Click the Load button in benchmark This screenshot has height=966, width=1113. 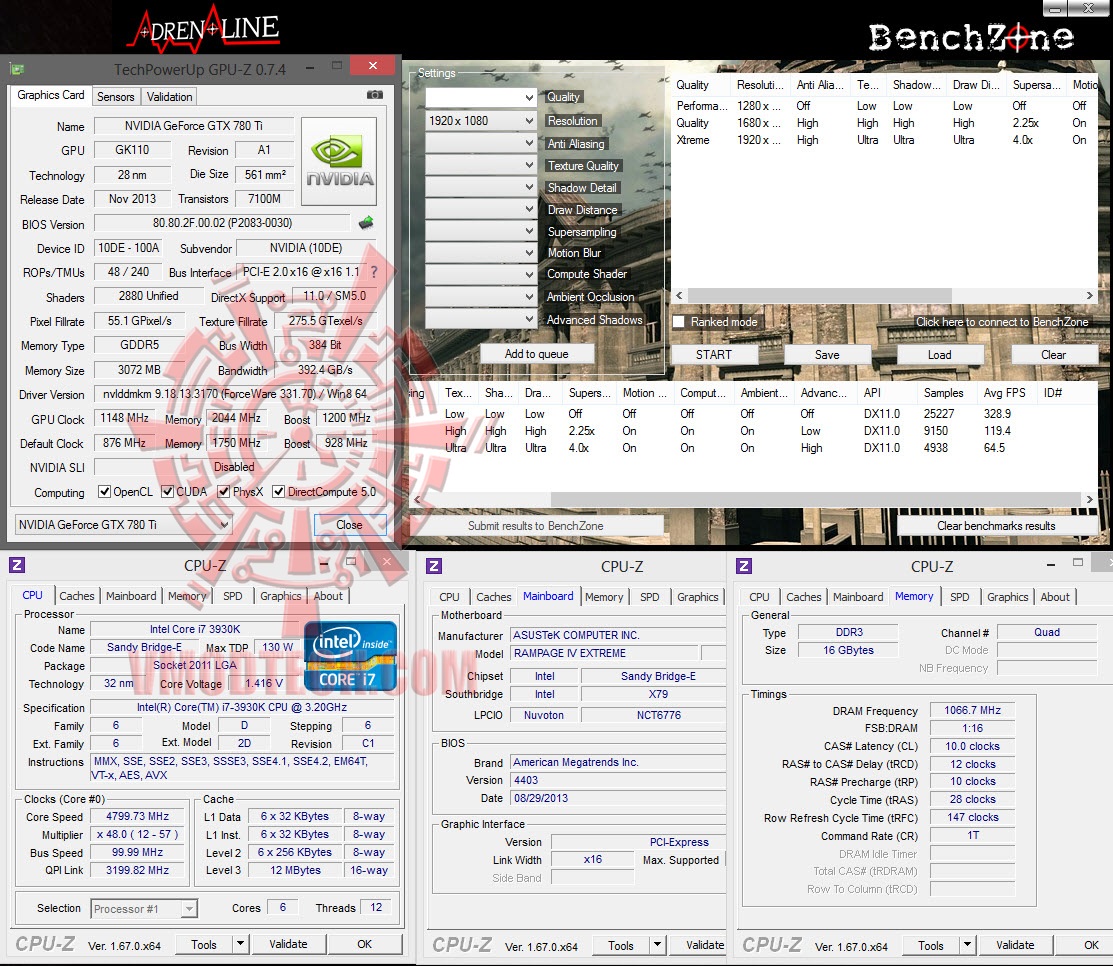point(939,354)
